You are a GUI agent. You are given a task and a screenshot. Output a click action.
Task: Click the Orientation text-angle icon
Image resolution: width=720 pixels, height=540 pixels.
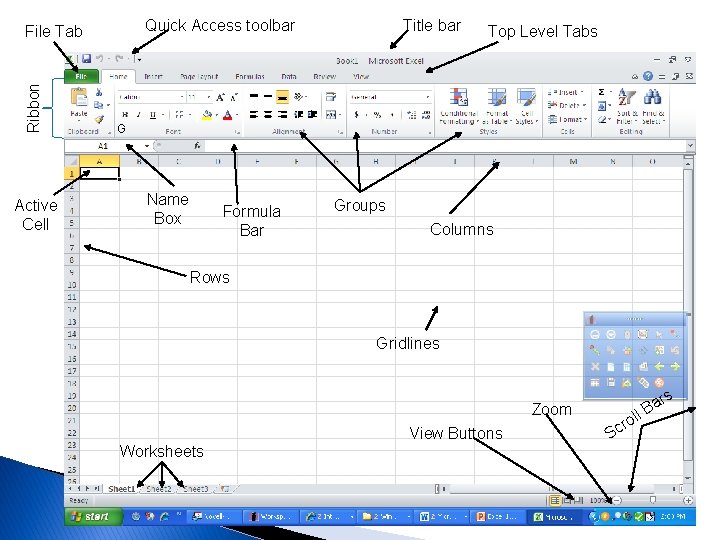[299, 96]
